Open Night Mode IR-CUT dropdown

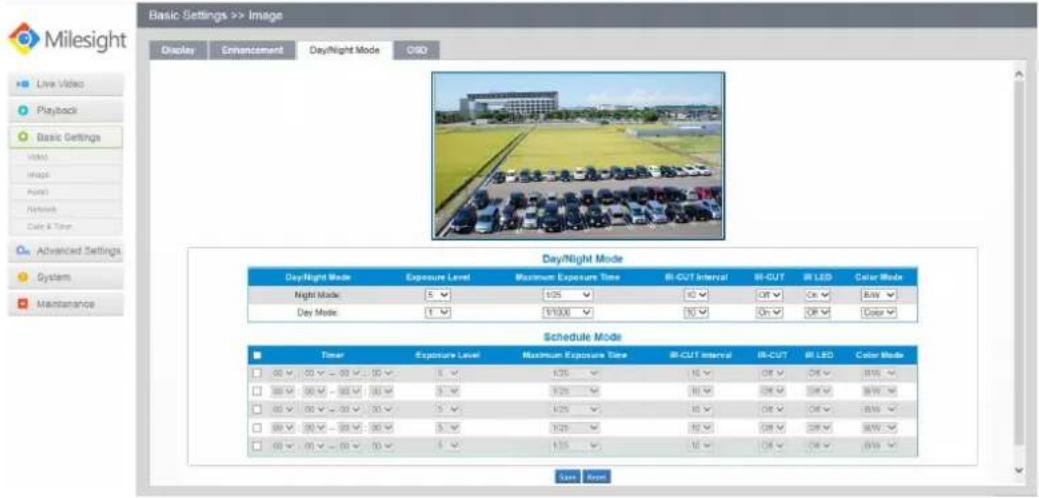769,295
